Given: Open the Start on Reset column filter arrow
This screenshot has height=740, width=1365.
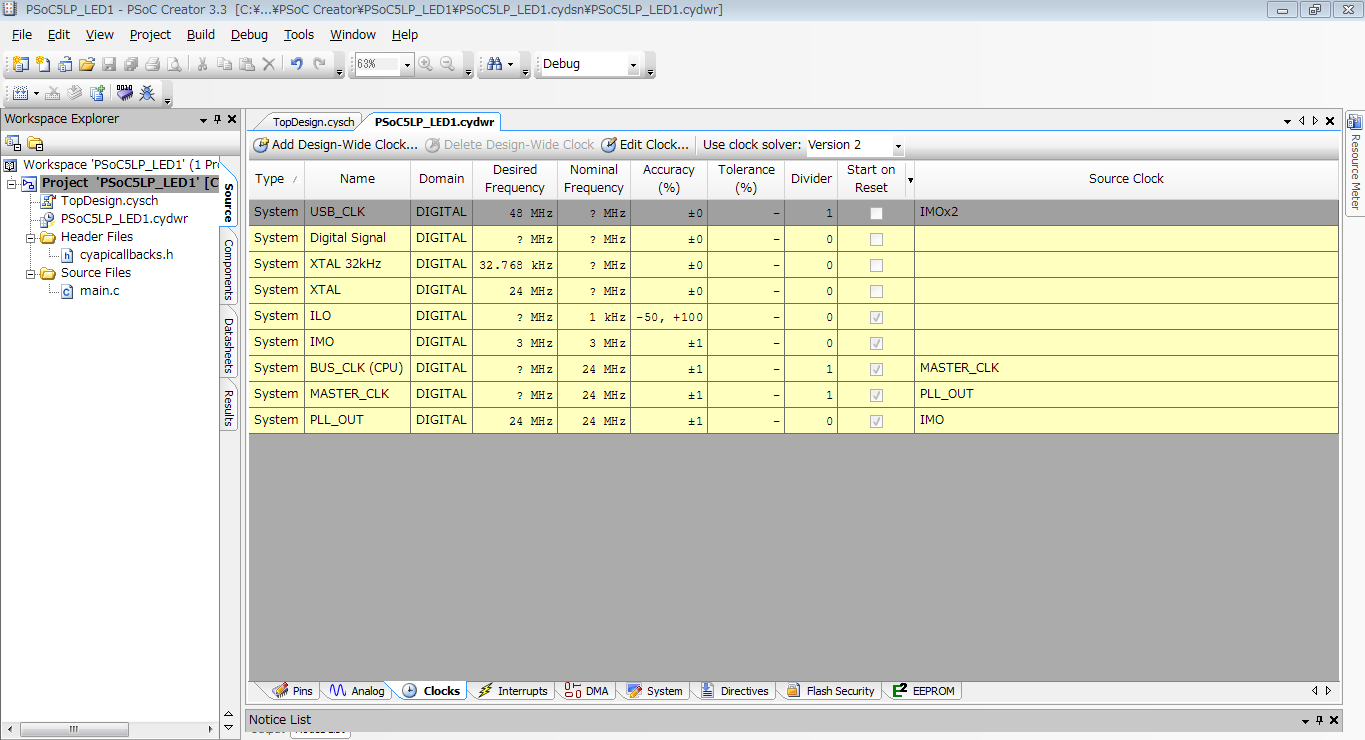Looking at the screenshot, I should (x=910, y=180).
